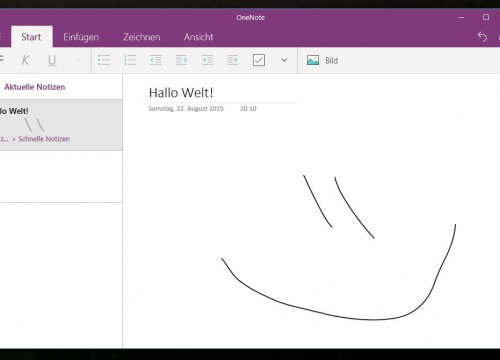Click the date Samstag, 22. August 2015

[186, 109]
